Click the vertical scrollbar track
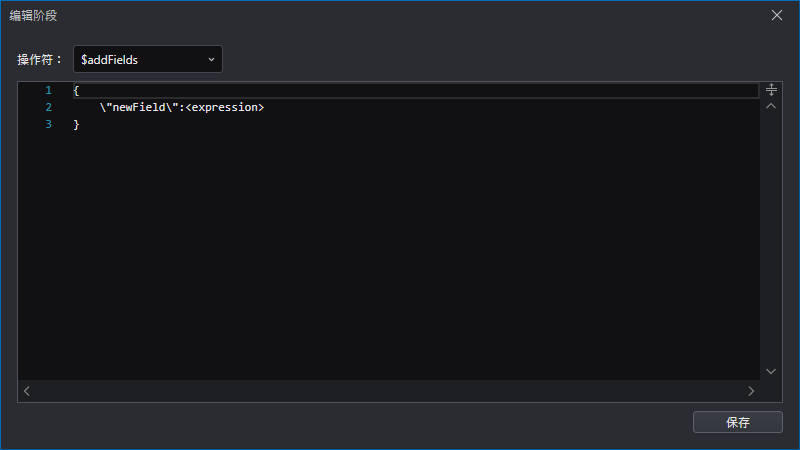Image resolution: width=800 pixels, height=450 pixels. [771, 239]
